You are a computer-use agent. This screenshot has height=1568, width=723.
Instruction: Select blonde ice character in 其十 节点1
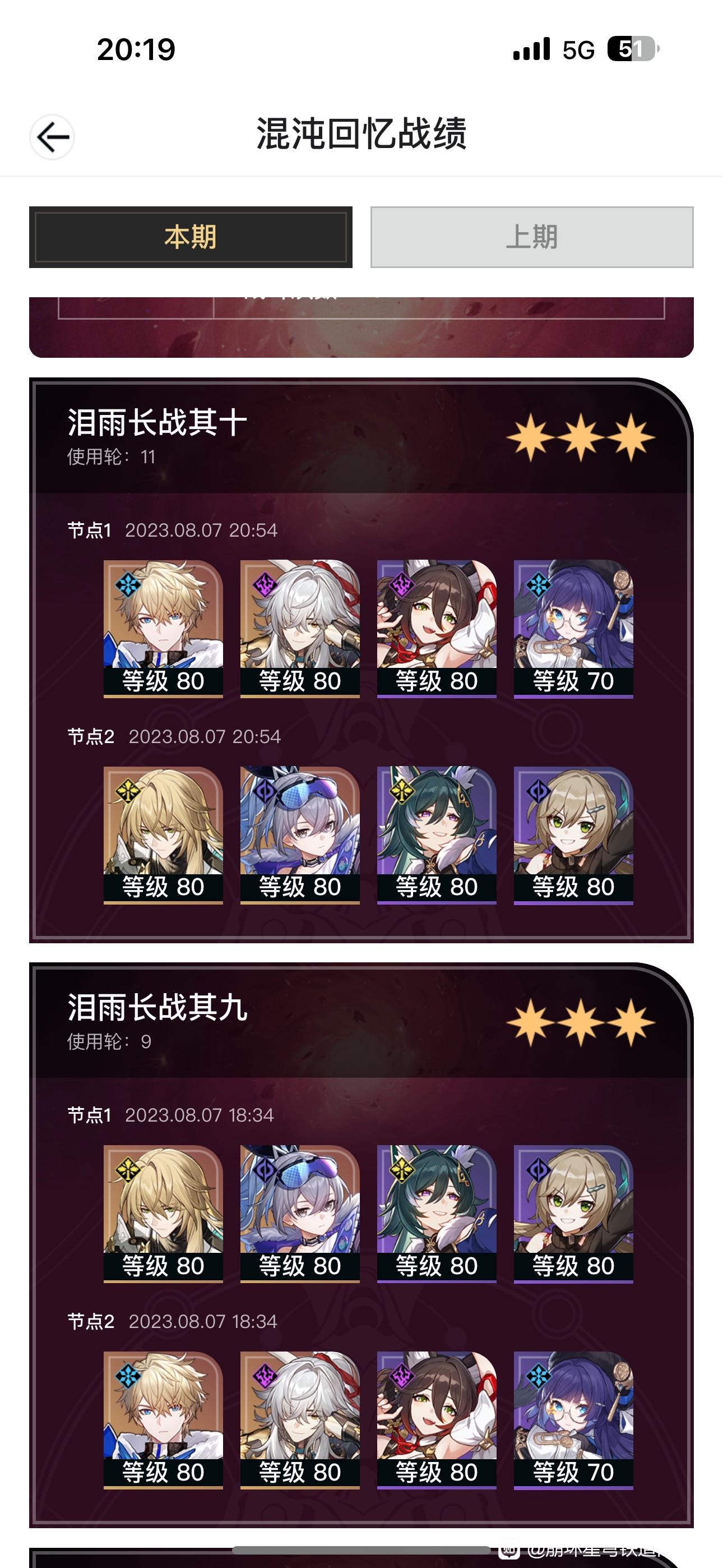pyautogui.click(x=163, y=628)
